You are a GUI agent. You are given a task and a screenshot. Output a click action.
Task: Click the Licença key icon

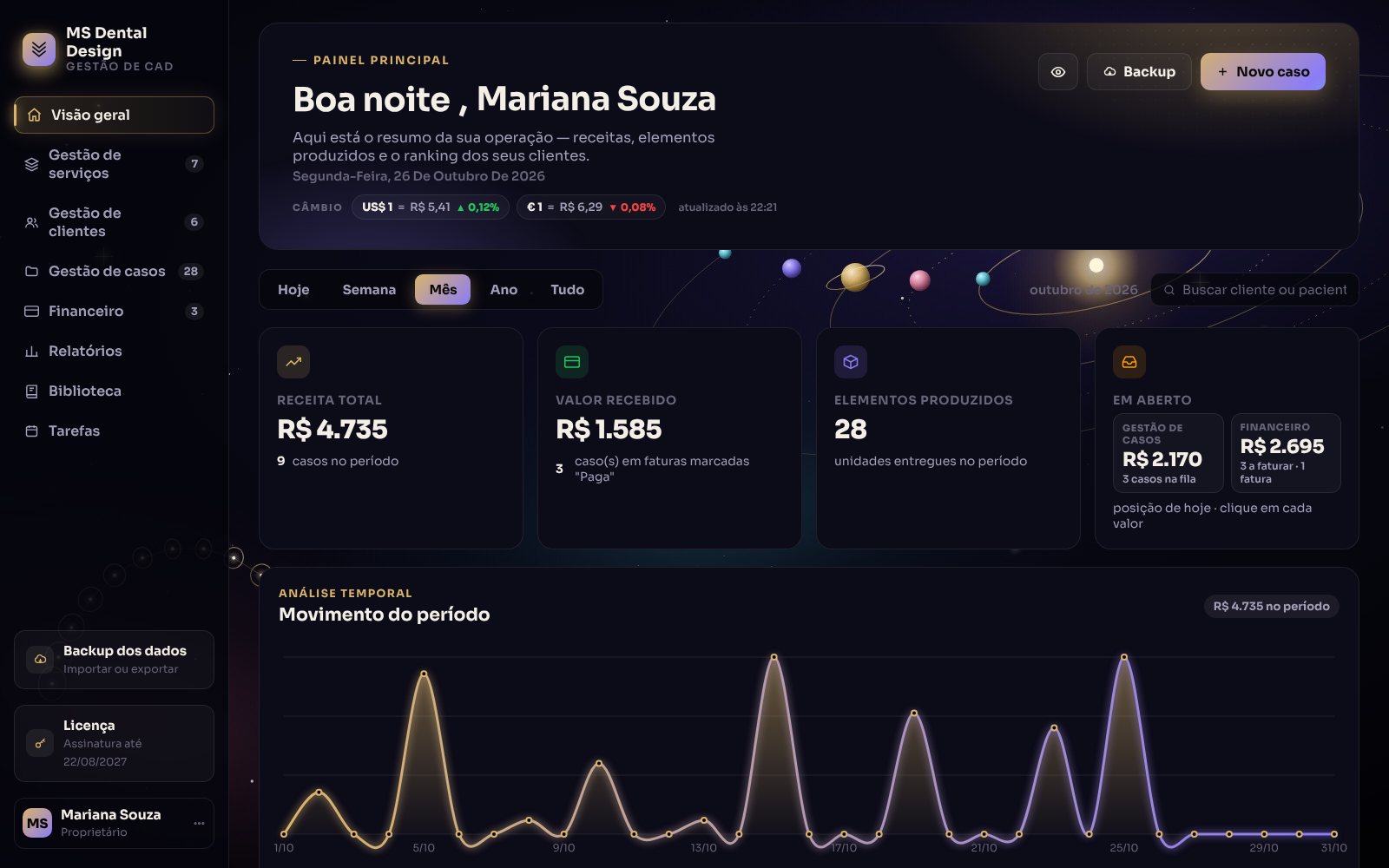tap(40, 743)
